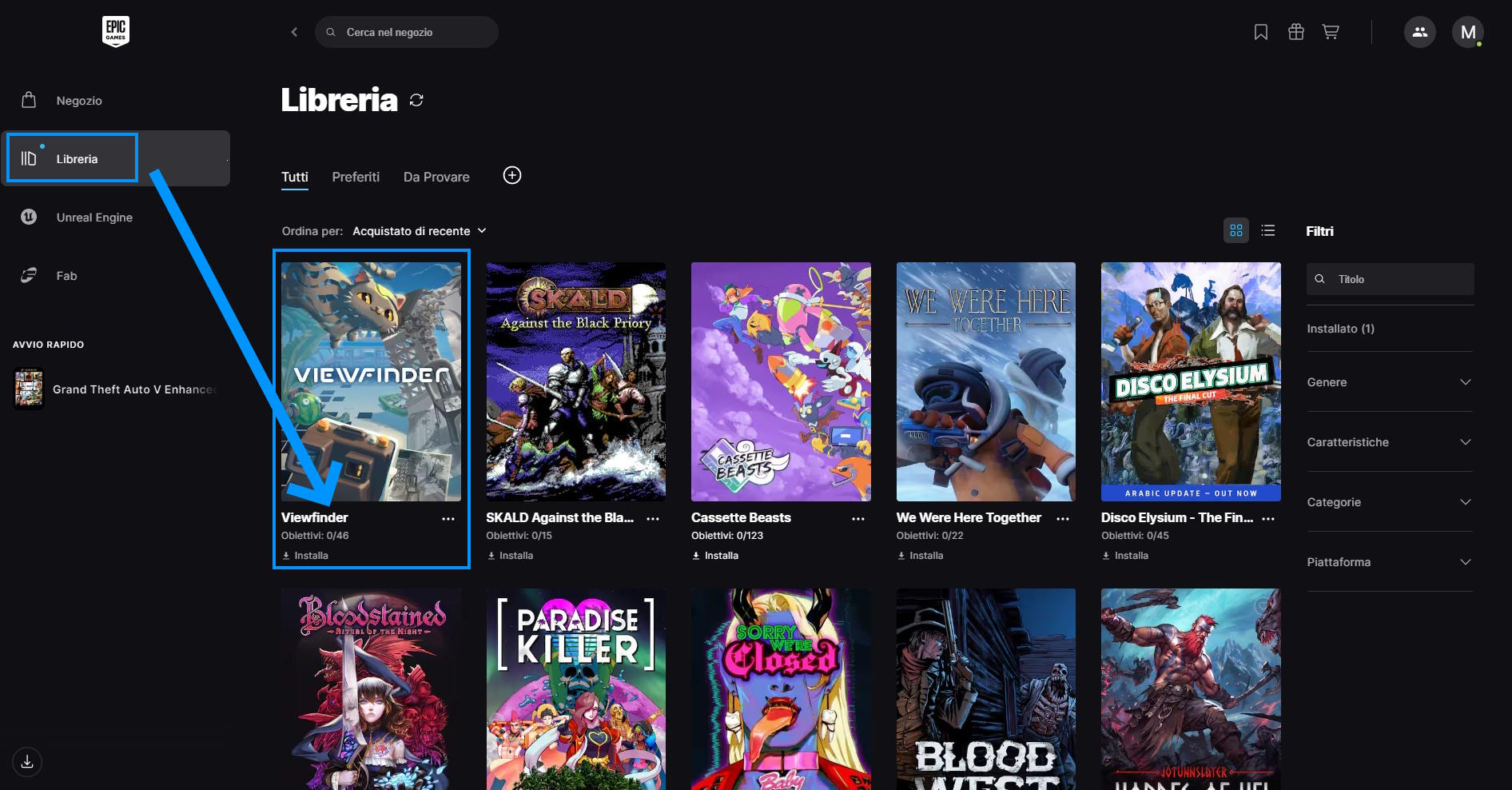
Task: Switch to the Preferiti tab
Action: tap(356, 178)
